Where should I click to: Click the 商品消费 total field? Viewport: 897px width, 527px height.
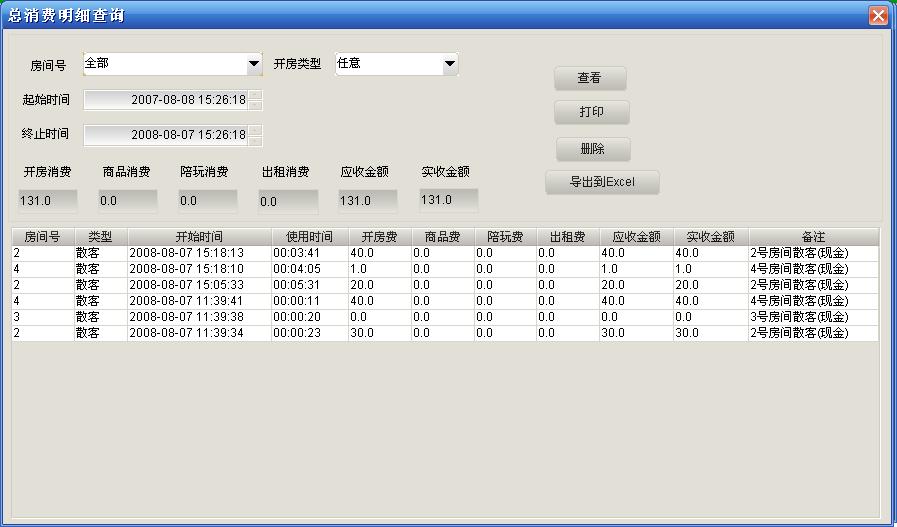point(128,201)
